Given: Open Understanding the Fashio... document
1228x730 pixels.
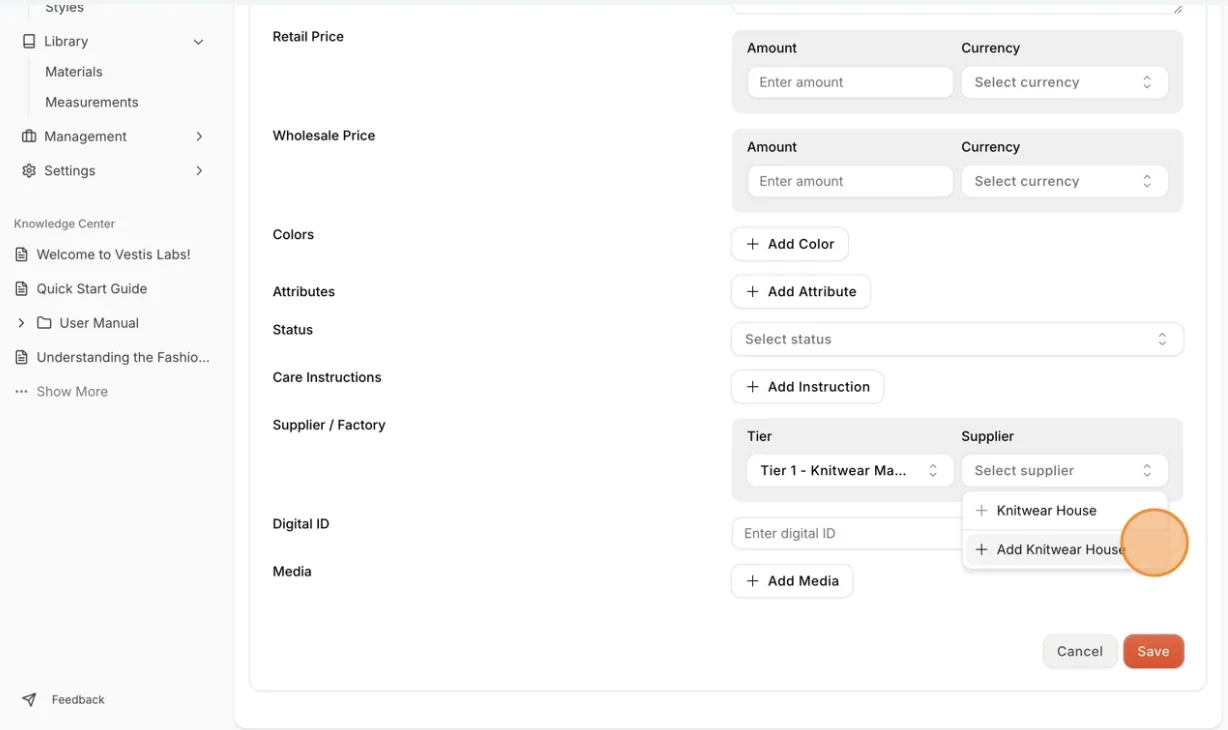Looking at the screenshot, I should [123, 357].
